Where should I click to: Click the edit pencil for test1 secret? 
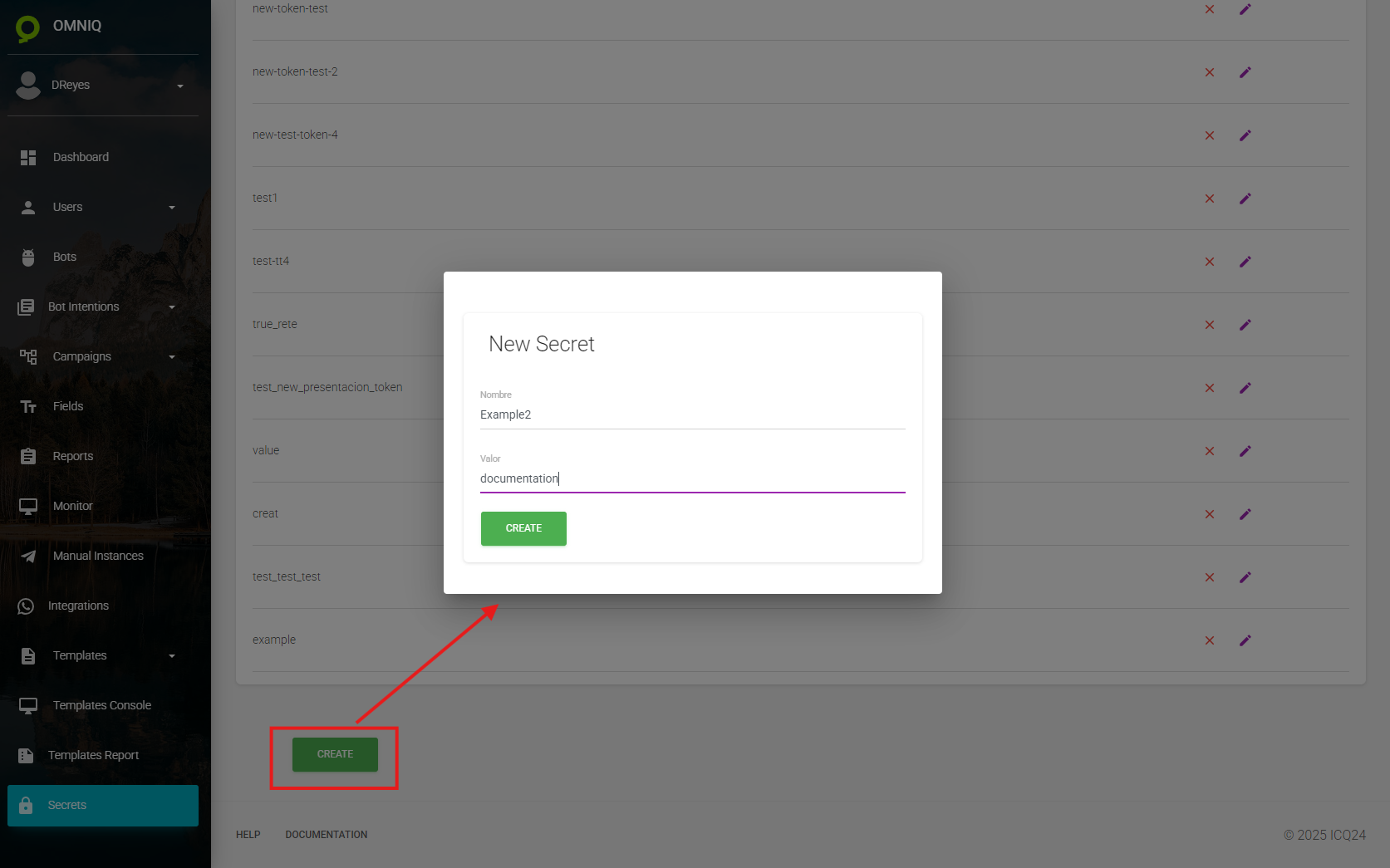coord(1245,199)
